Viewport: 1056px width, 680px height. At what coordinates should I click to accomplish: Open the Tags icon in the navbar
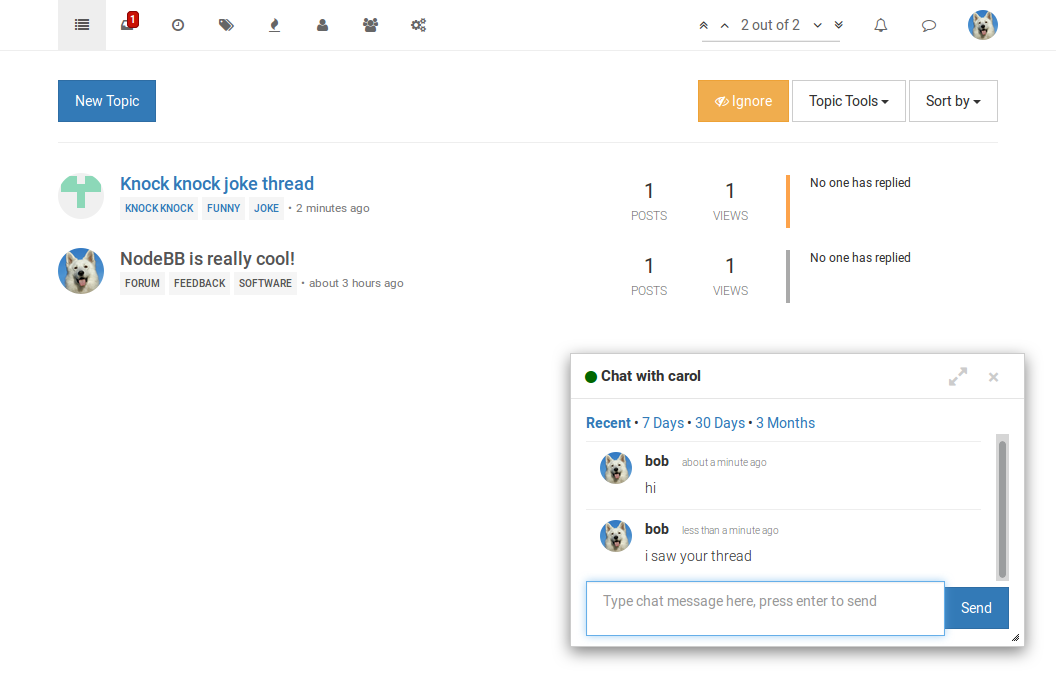(225, 25)
